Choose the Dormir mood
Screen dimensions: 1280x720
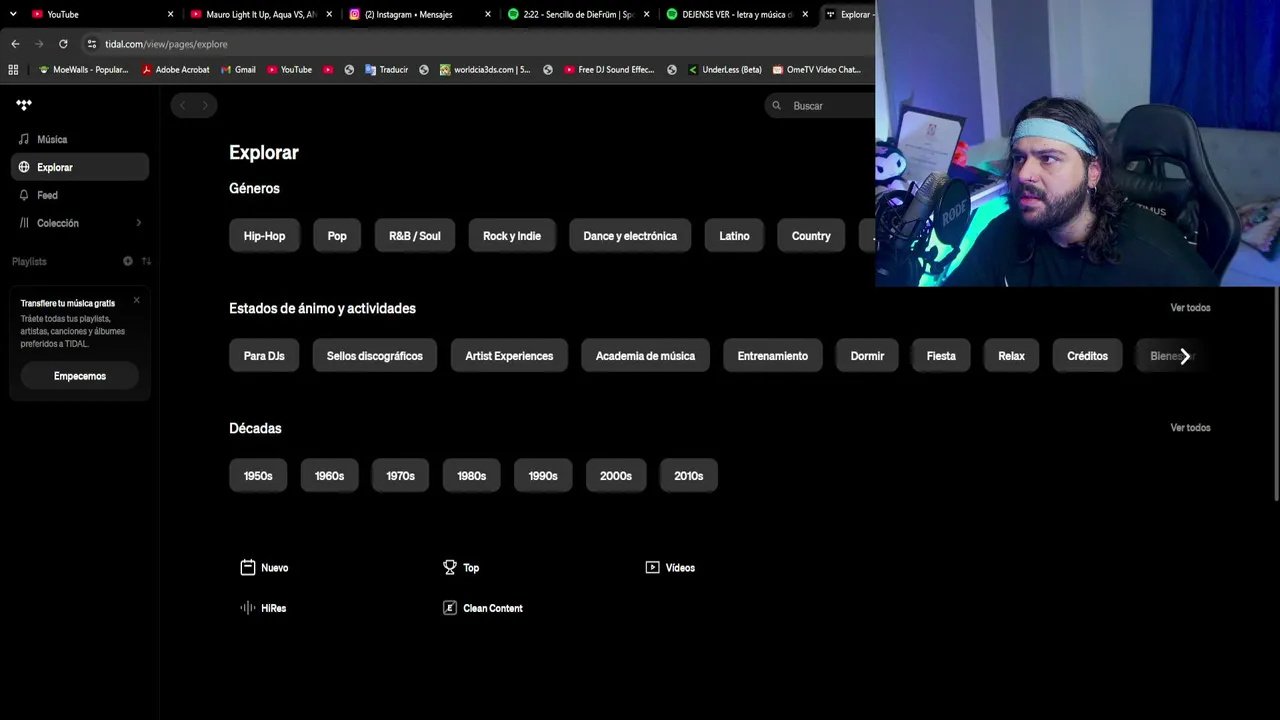click(867, 356)
